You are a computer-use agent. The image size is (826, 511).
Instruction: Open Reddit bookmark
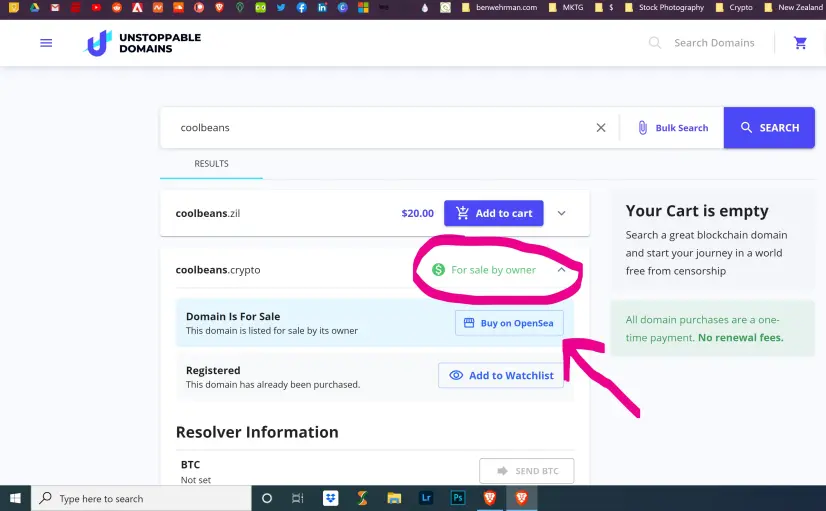tap(116, 7)
